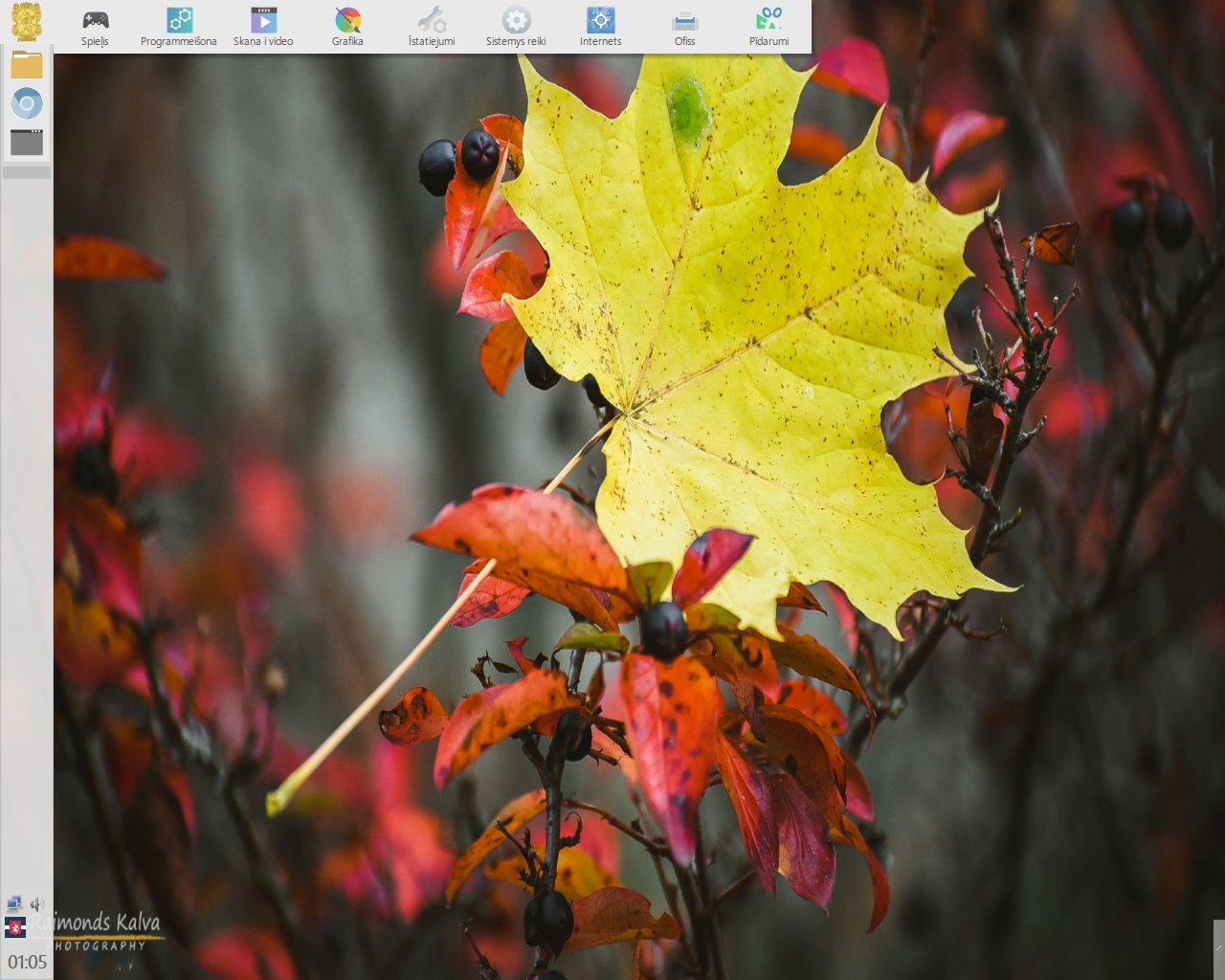Open the Ofiss category

coord(684,27)
